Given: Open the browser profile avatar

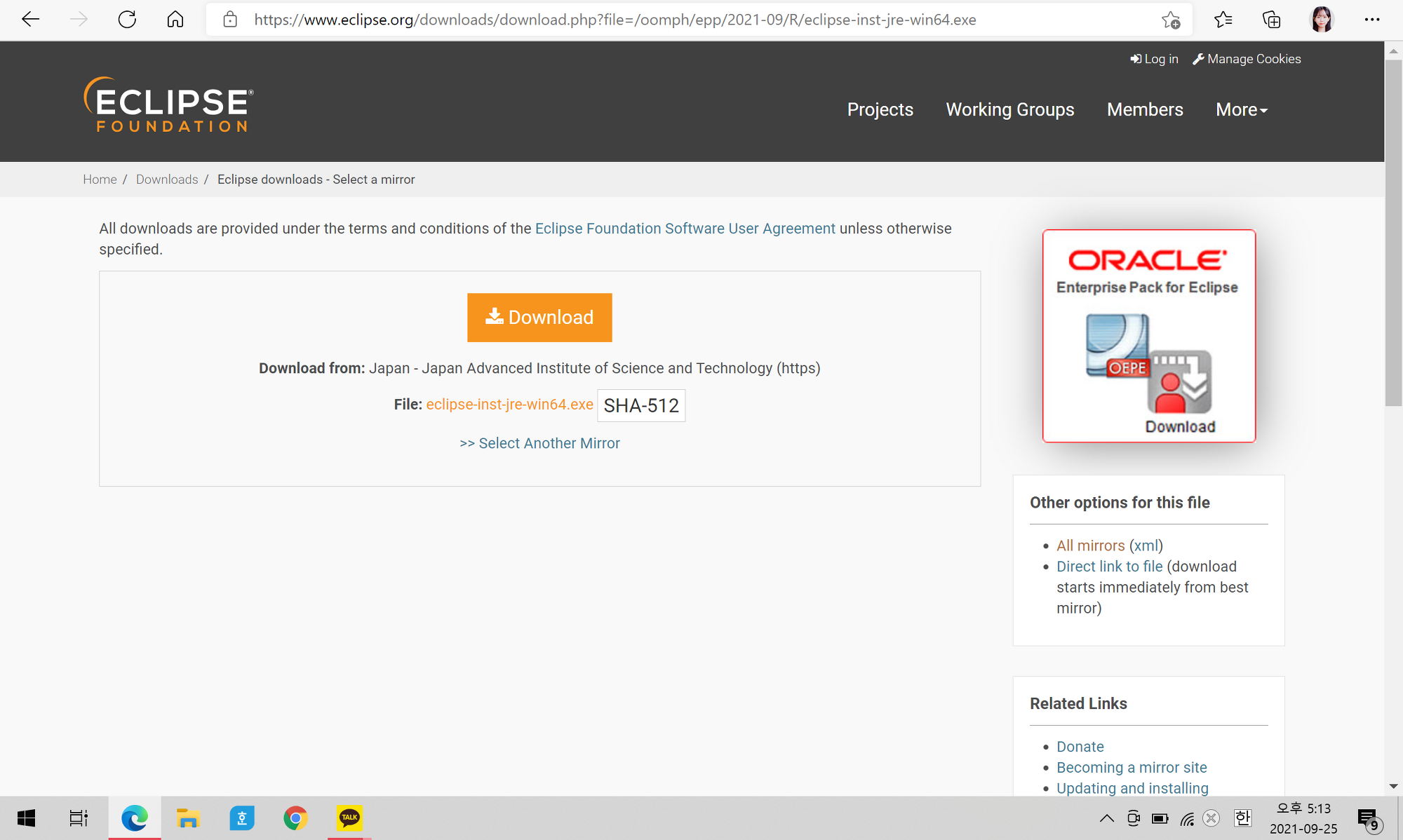Looking at the screenshot, I should pos(1322,20).
